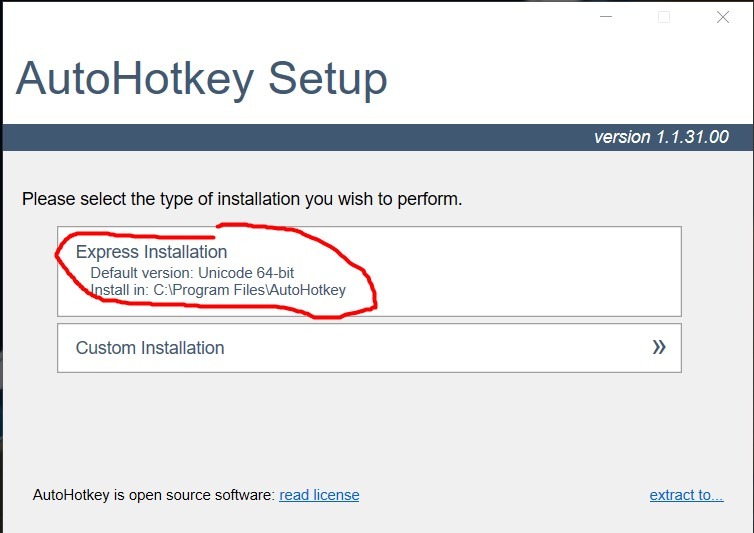754x533 pixels.
Task: Choose Express Installation option
Action: [369, 271]
